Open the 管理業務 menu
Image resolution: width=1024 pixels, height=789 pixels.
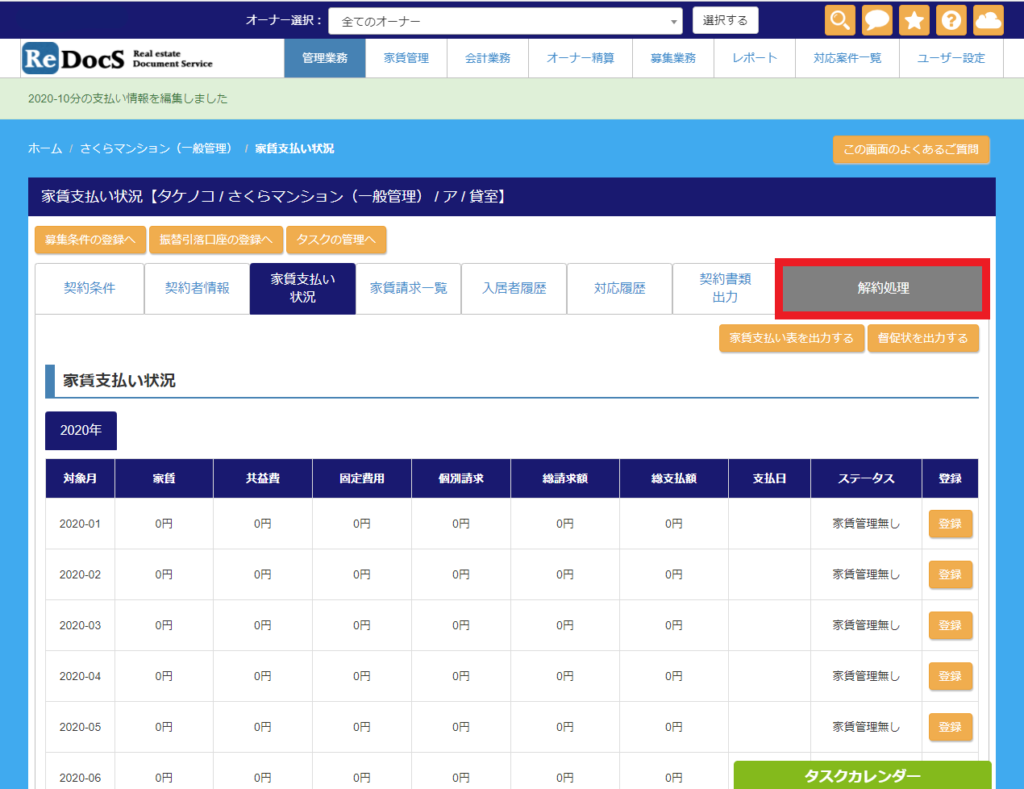(325, 58)
